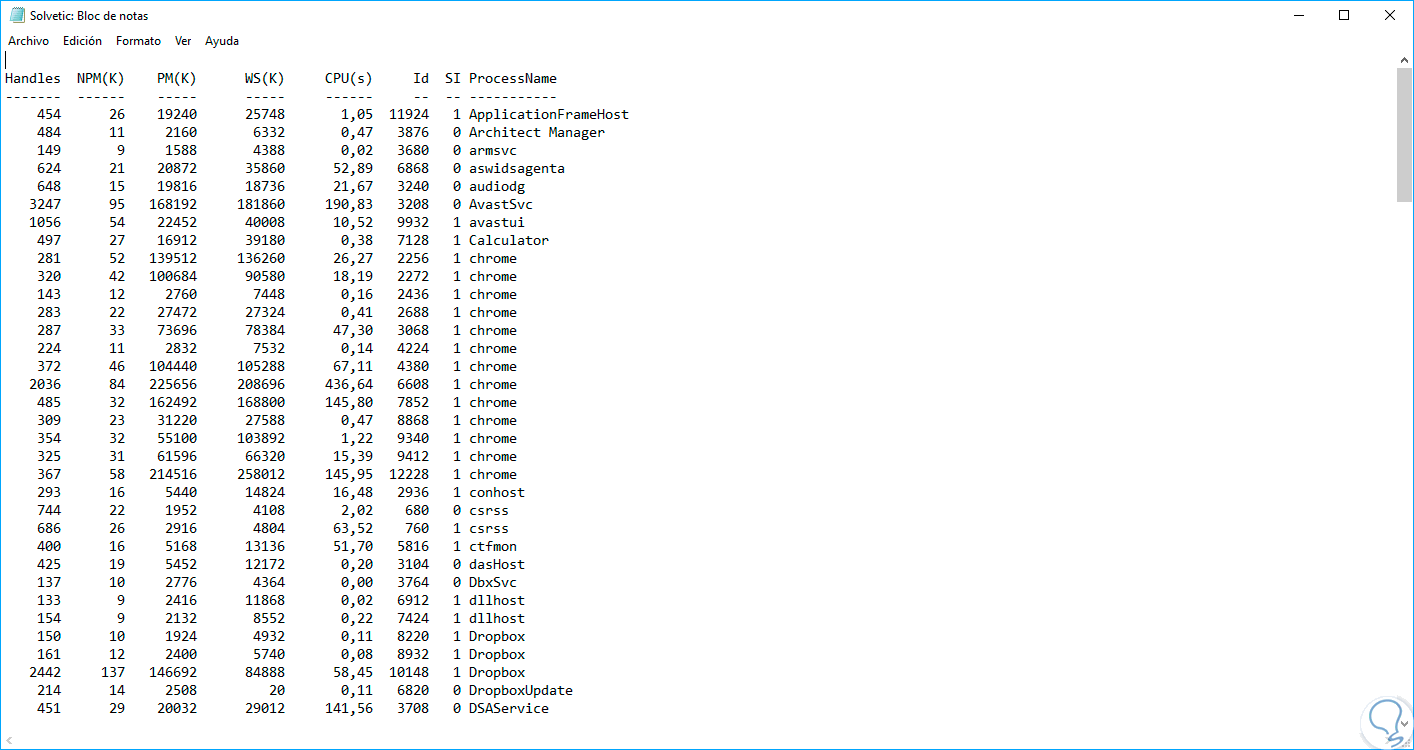This screenshot has width=1414, height=750.
Task: Click the "CPU(s)" column header text
Action: (349, 78)
